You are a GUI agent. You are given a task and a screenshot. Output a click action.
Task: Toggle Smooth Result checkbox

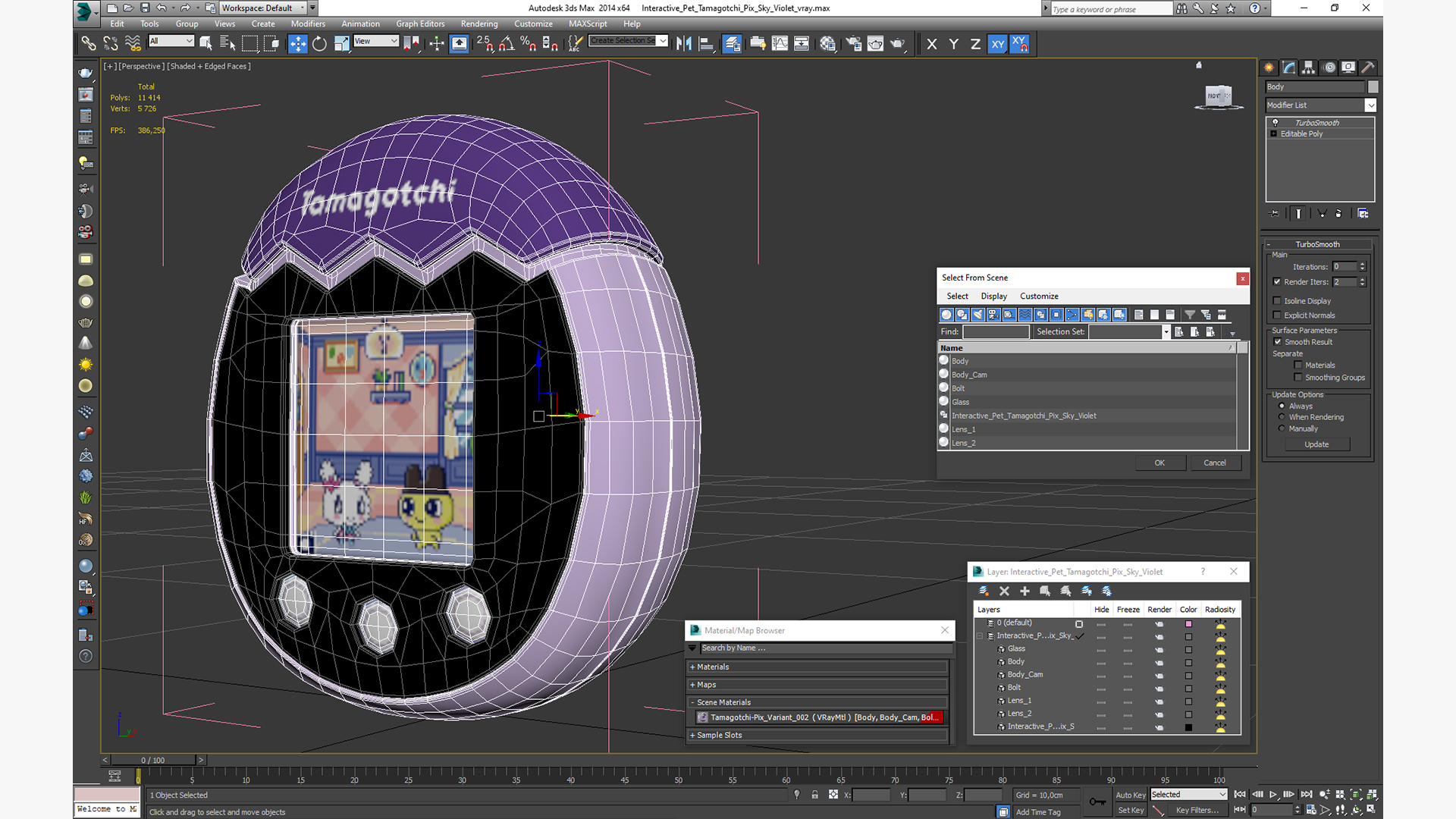click(1278, 342)
